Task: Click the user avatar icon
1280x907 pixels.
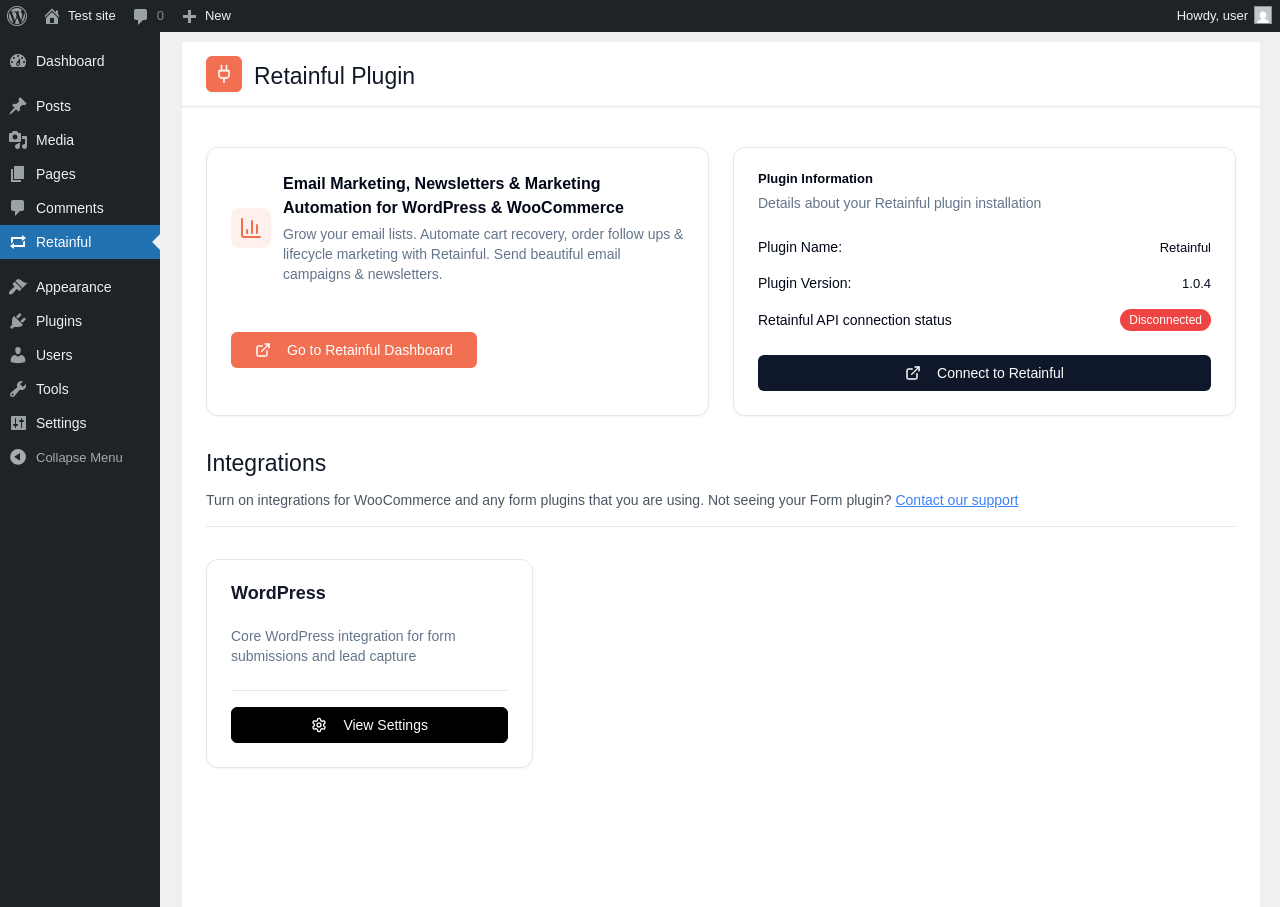Action: [x=1263, y=15]
